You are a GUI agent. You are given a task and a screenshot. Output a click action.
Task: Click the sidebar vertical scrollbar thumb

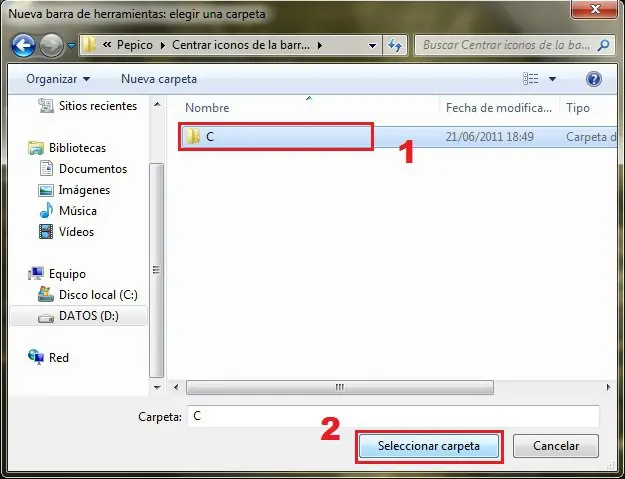pos(157,270)
